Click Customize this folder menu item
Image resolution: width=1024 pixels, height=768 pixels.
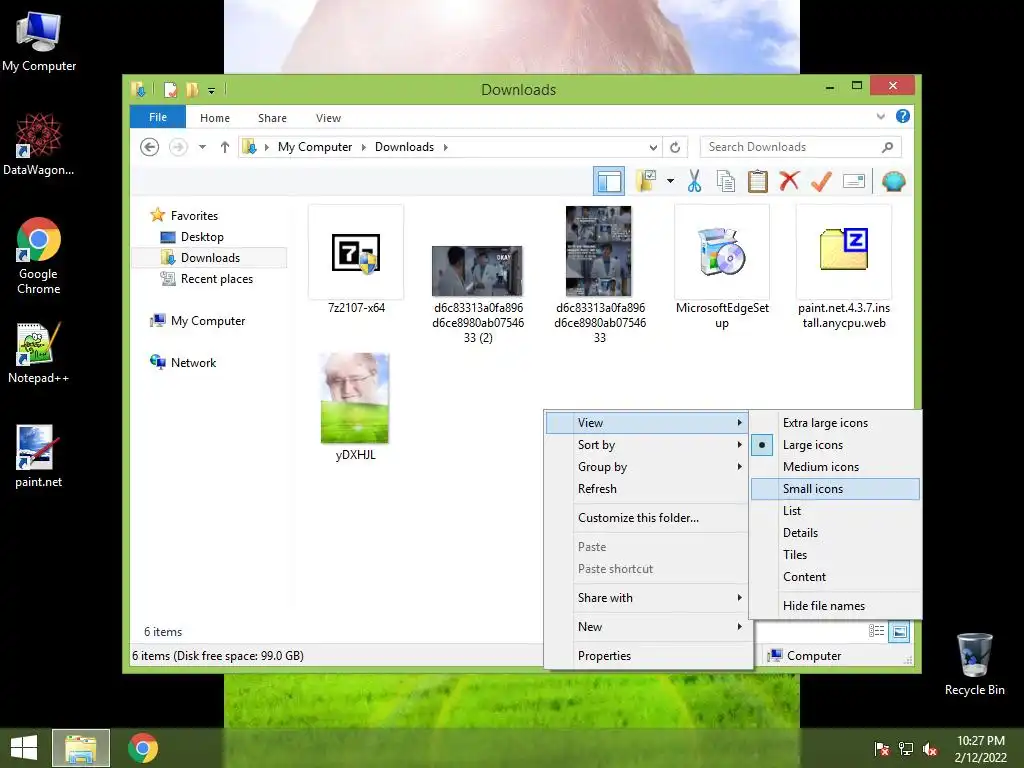click(x=648, y=518)
